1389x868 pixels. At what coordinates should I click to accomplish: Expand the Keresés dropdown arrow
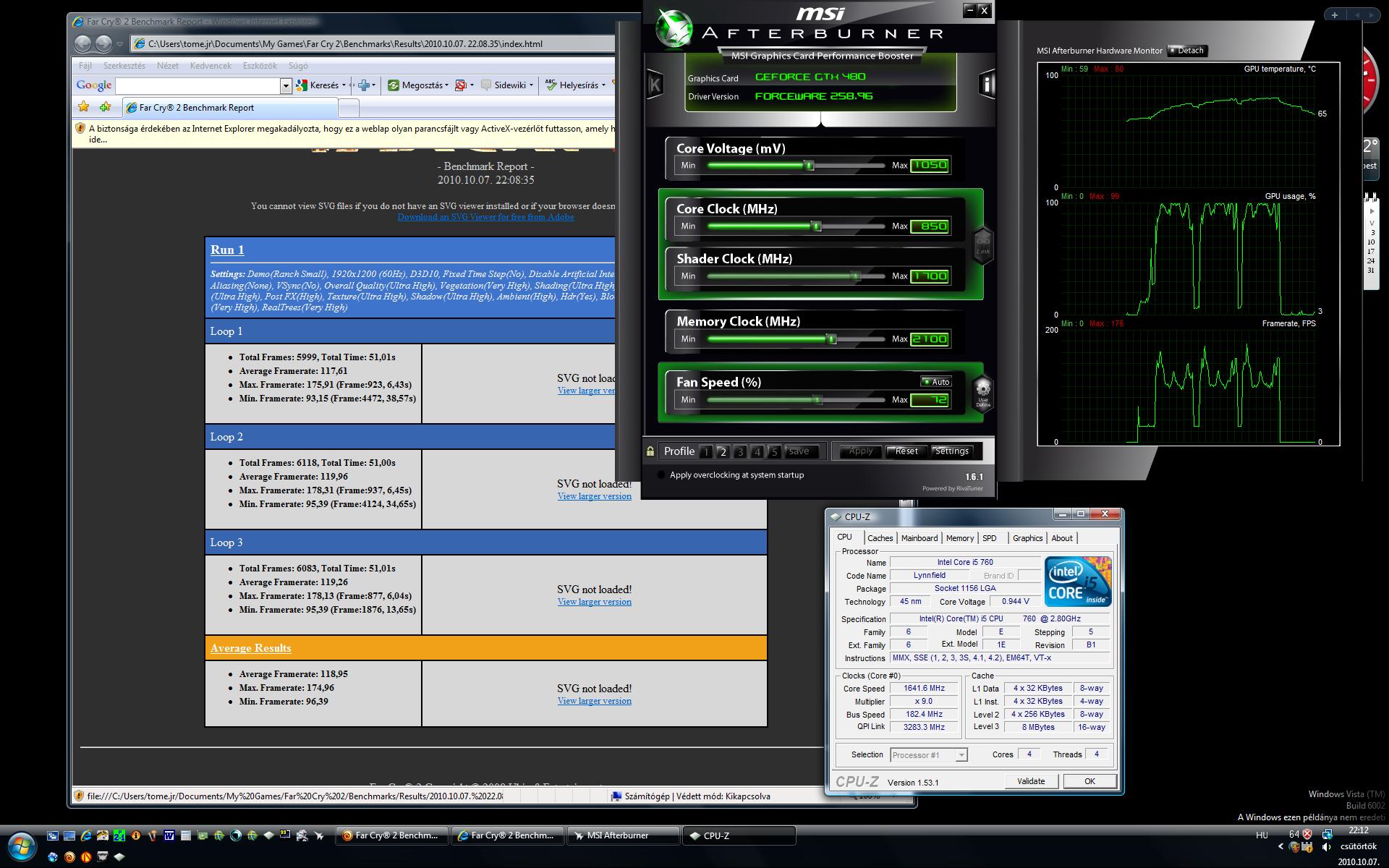click(344, 85)
